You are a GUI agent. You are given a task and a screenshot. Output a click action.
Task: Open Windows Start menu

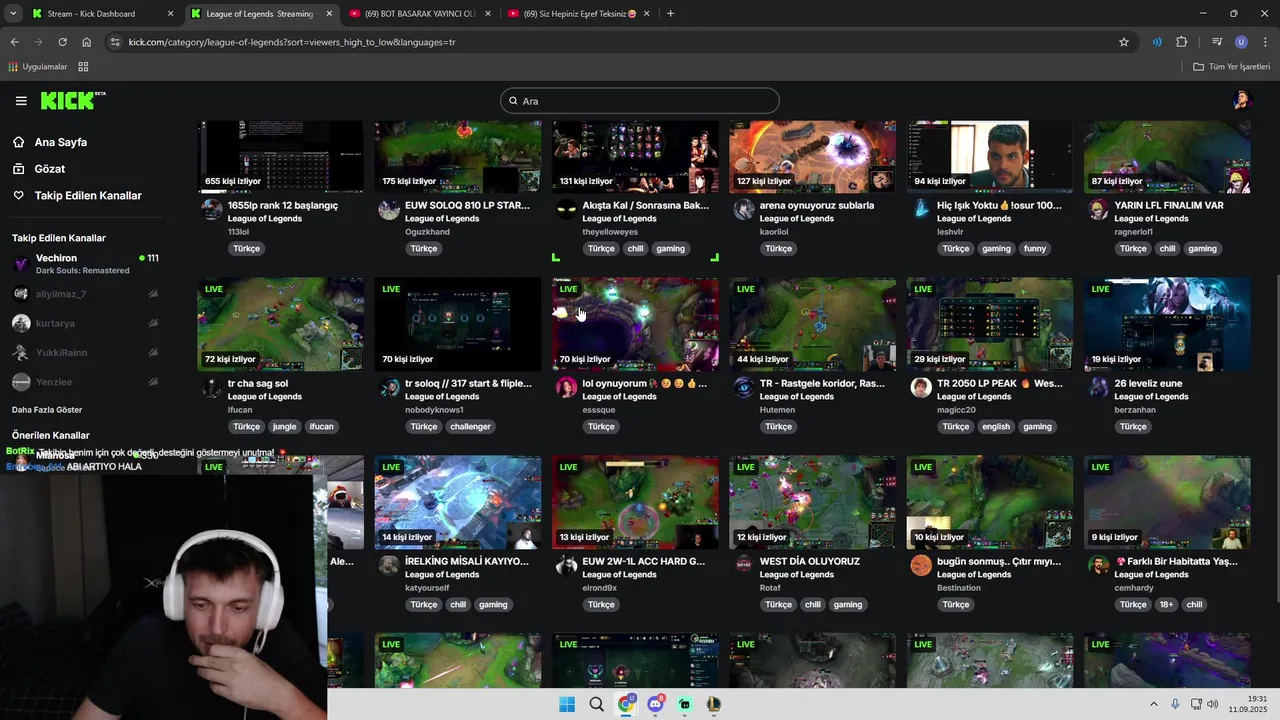point(567,704)
